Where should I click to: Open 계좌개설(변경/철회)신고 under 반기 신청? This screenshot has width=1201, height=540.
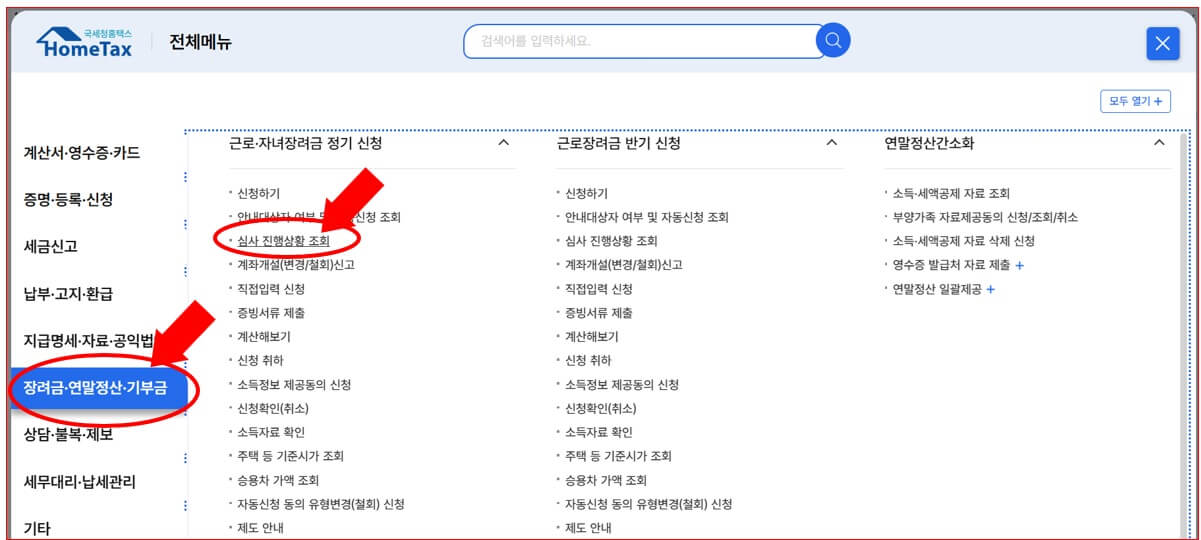tap(623, 265)
